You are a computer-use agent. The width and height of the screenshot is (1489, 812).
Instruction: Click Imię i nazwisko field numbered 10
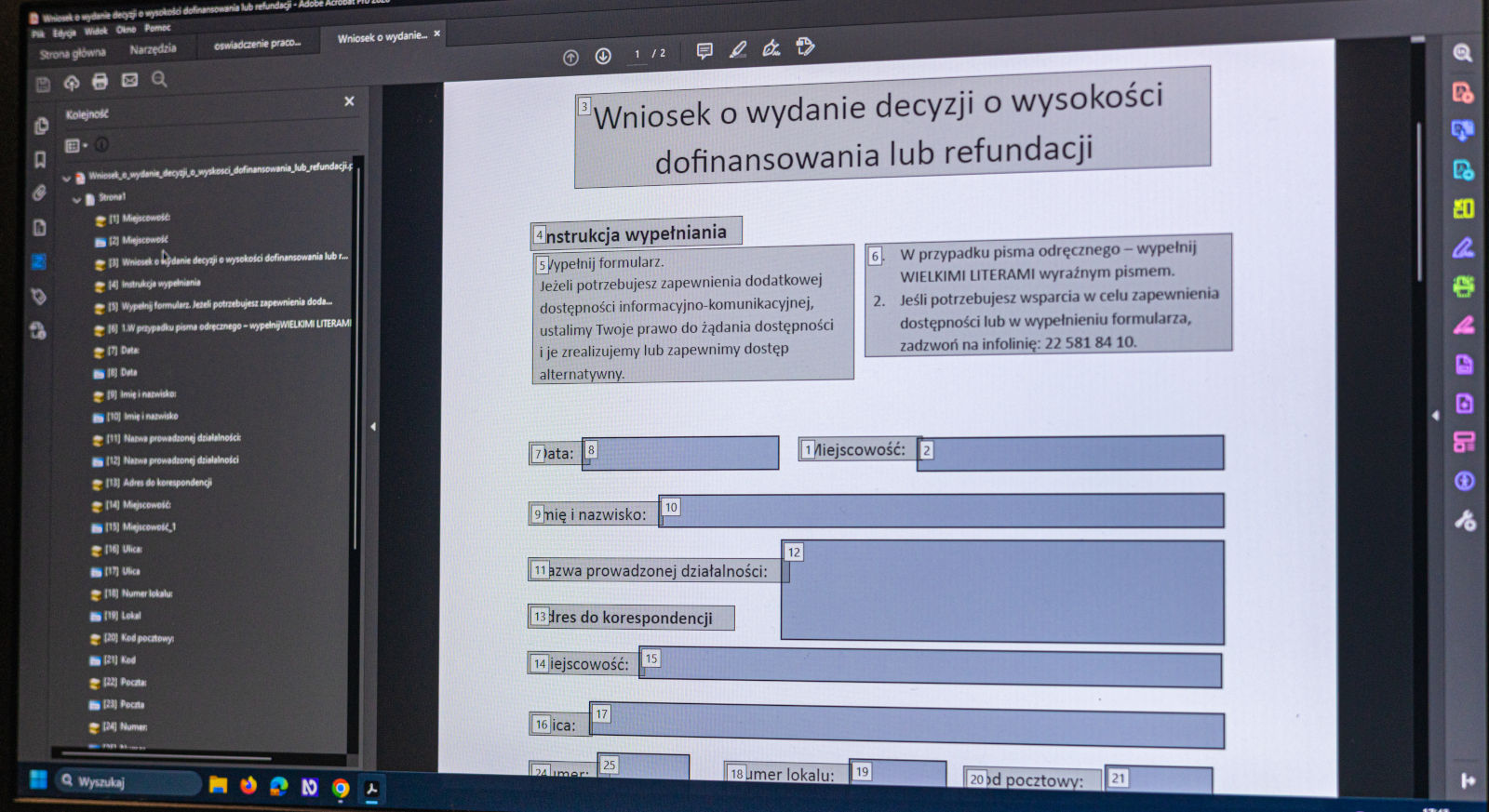click(x=941, y=511)
